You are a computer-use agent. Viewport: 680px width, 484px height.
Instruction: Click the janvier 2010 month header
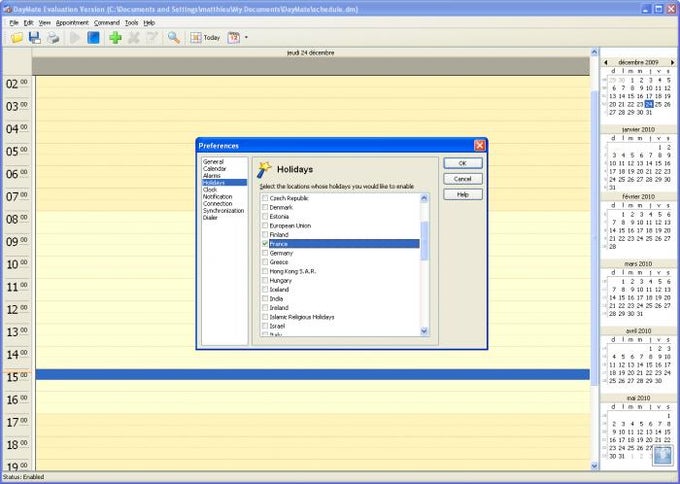[638, 129]
